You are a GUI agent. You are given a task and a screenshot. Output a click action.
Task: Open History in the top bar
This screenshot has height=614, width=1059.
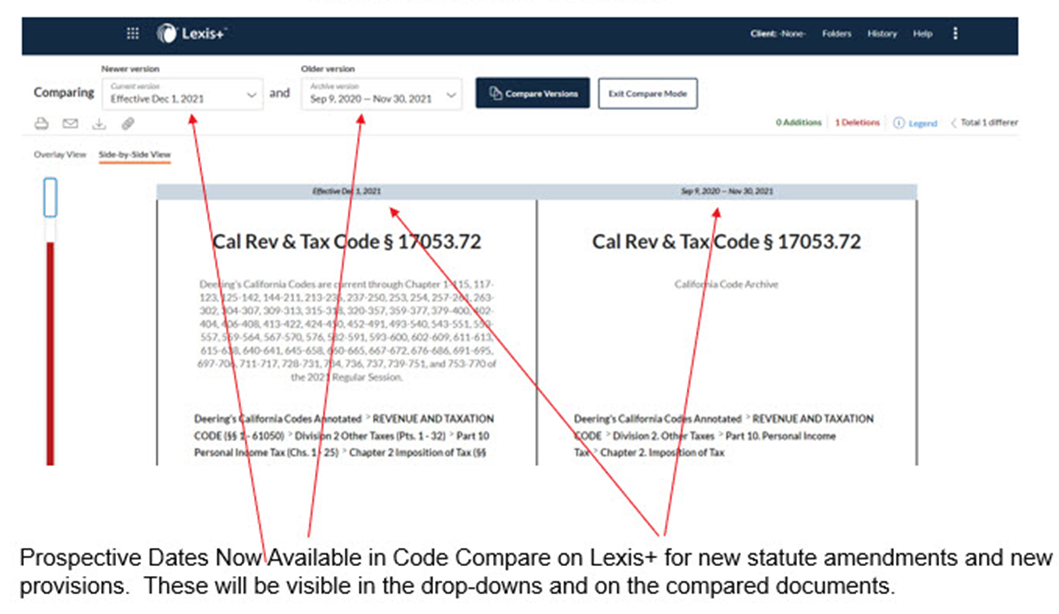(882, 34)
